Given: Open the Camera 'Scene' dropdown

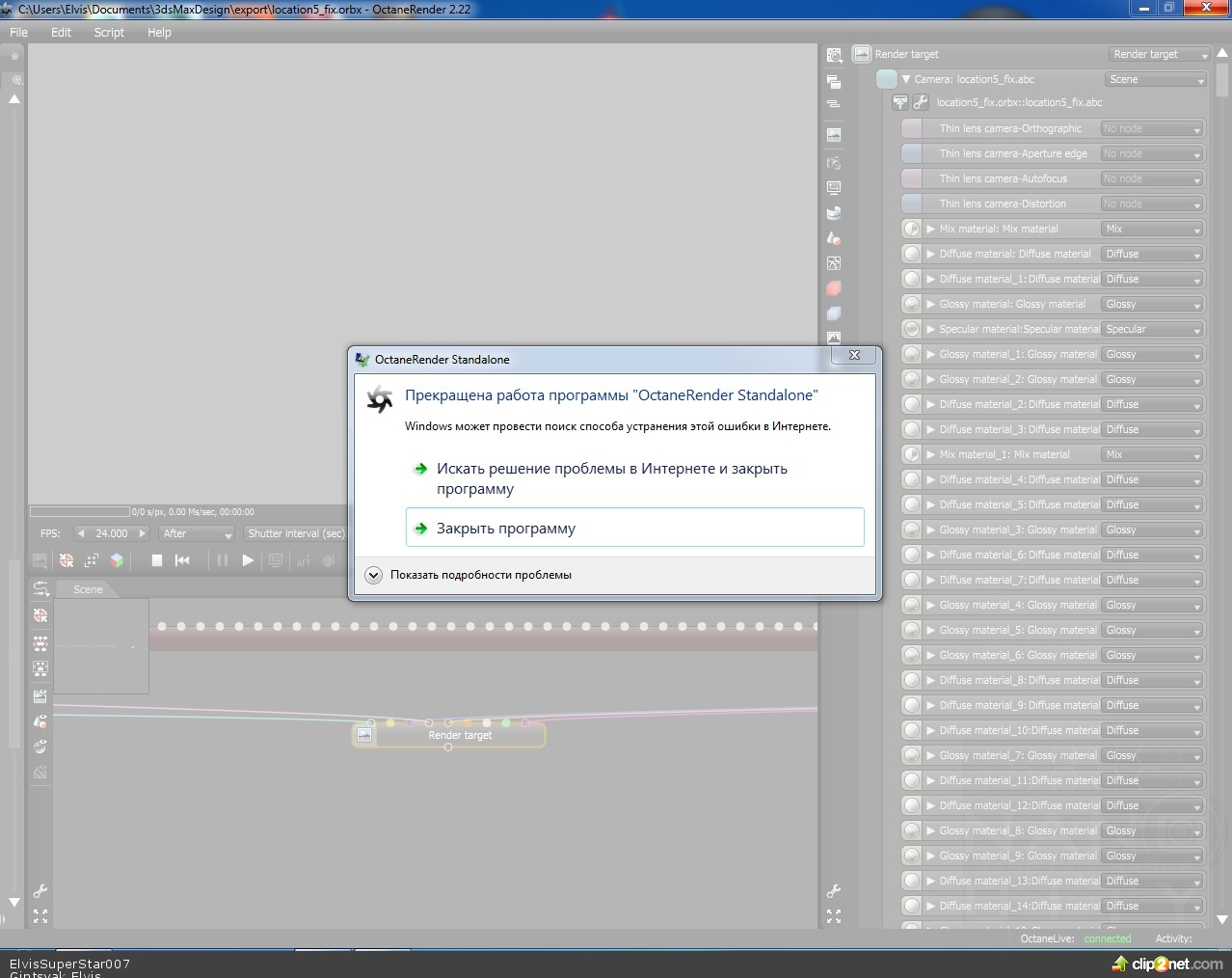Looking at the screenshot, I should pos(1156,79).
